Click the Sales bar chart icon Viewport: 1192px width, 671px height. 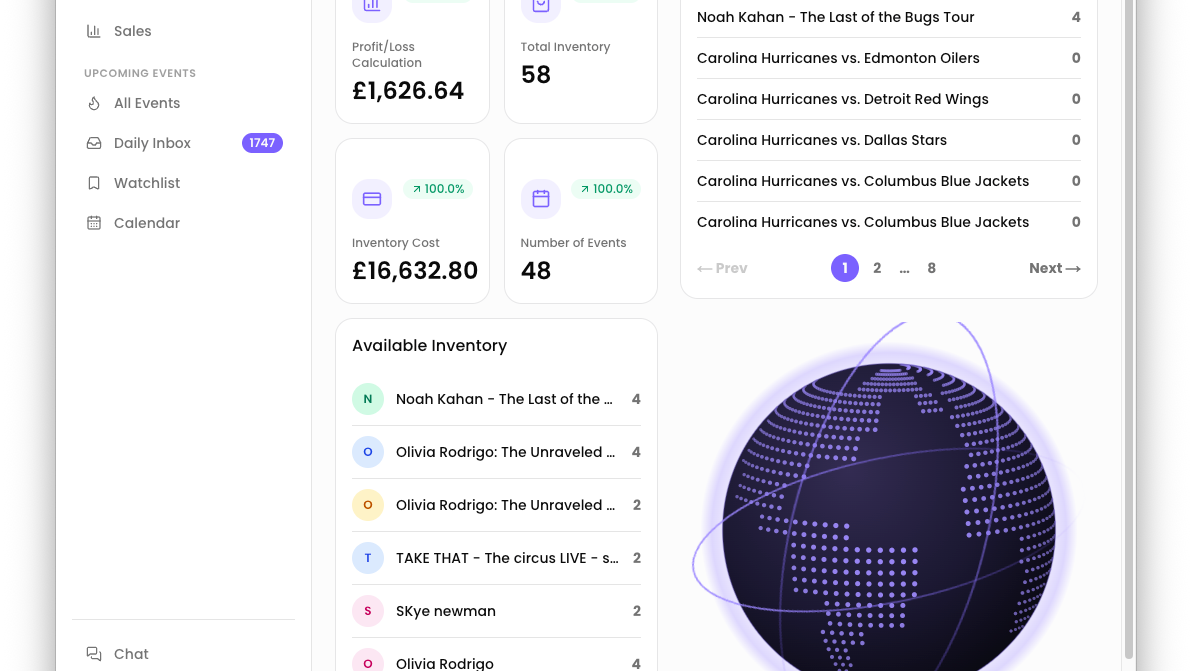pyautogui.click(x=94, y=31)
